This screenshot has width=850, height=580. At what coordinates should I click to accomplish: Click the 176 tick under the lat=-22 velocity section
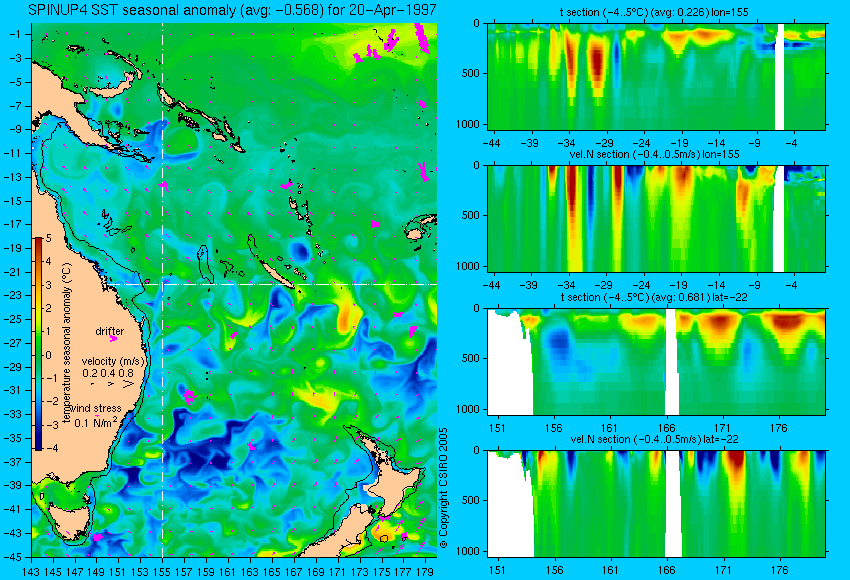(x=779, y=570)
